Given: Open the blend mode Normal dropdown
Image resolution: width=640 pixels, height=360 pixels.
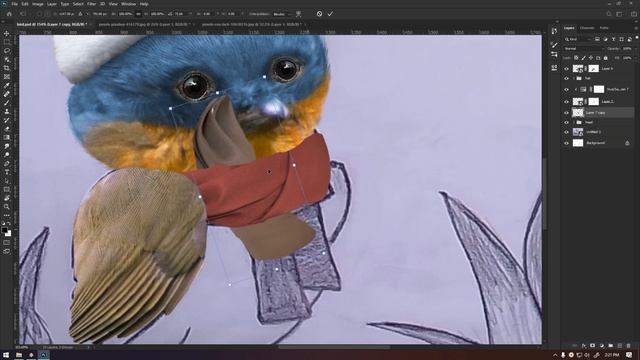Looking at the screenshot, I should tap(583, 49).
